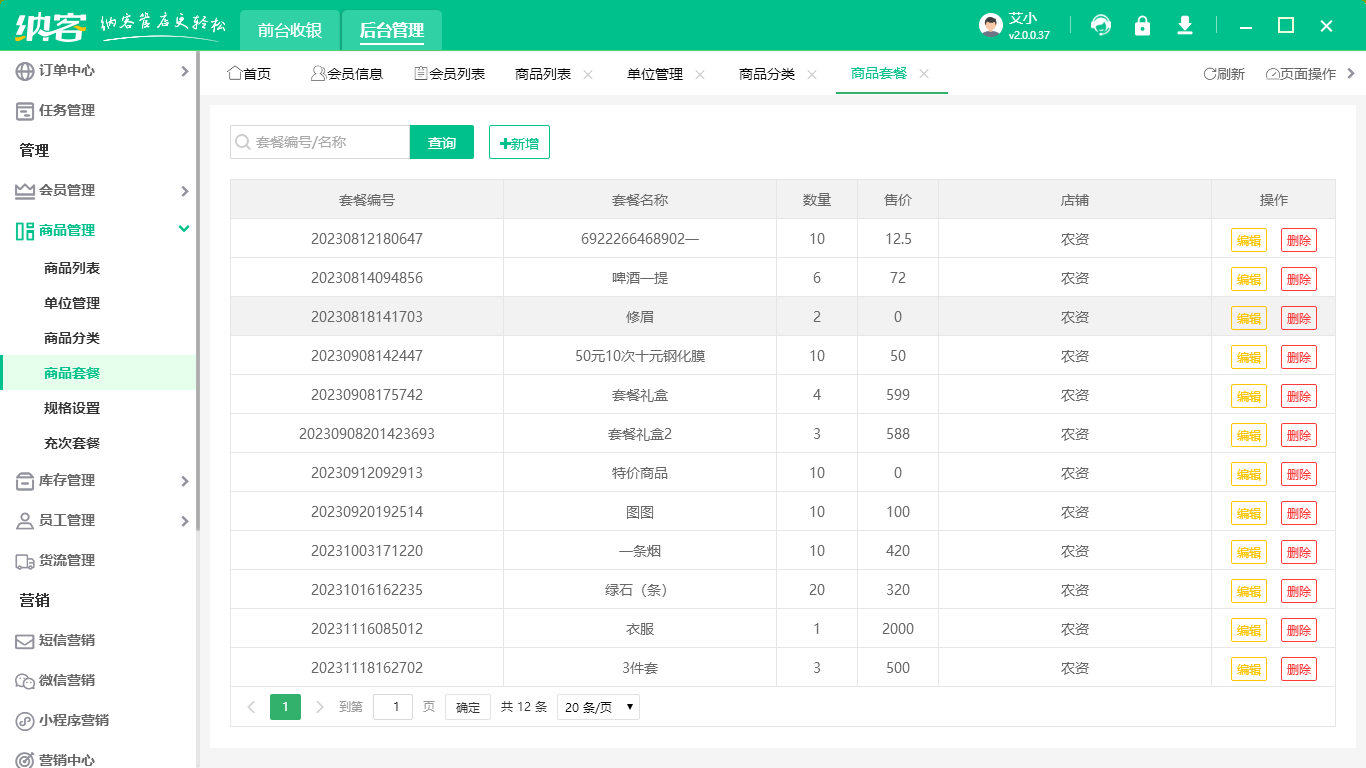Open 货流管理 in the sidebar

pos(67,561)
